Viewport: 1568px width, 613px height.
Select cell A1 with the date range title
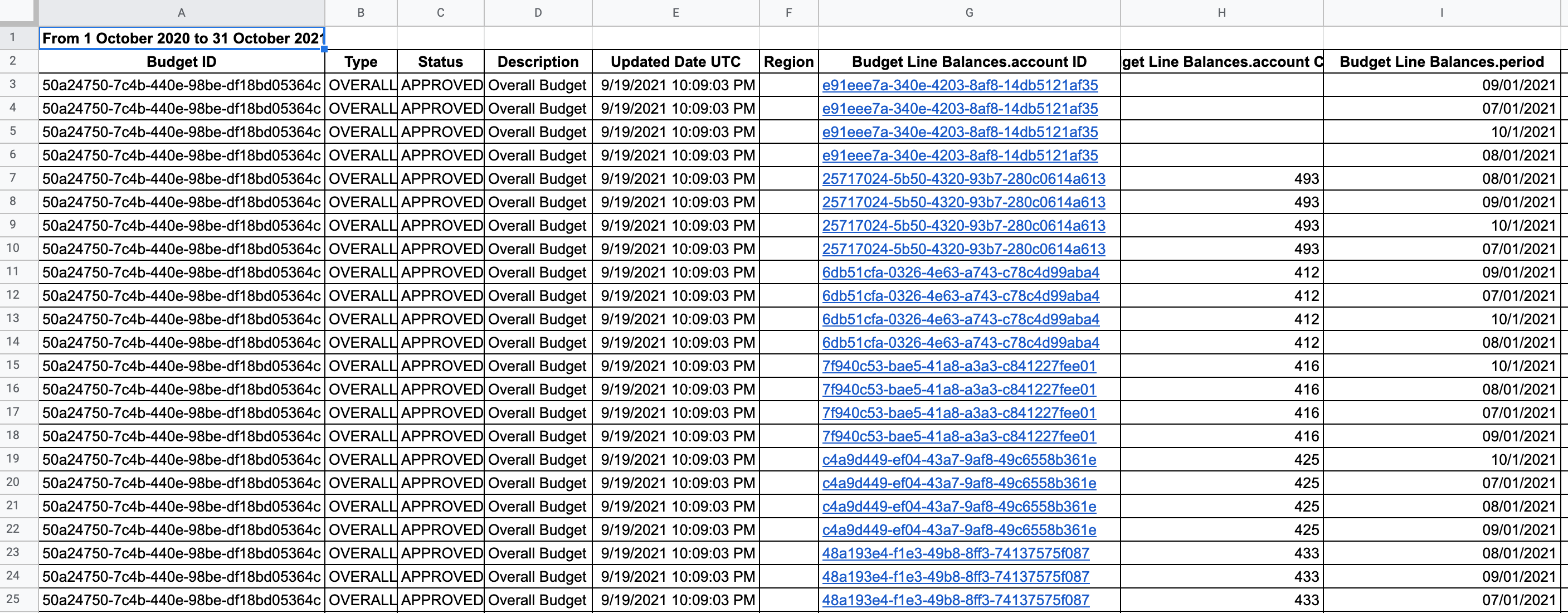click(182, 38)
